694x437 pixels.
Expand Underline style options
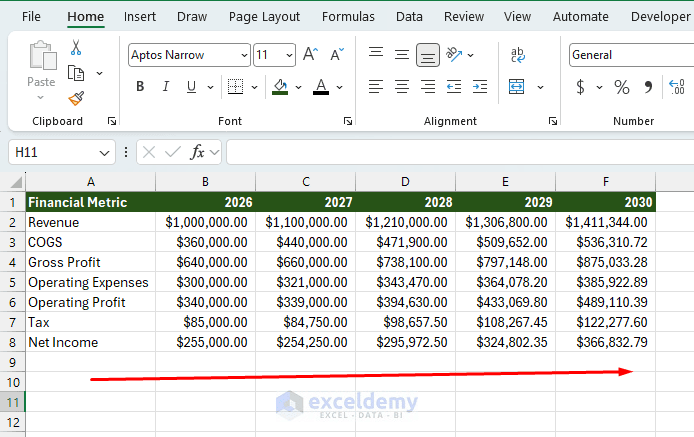coord(211,87)
